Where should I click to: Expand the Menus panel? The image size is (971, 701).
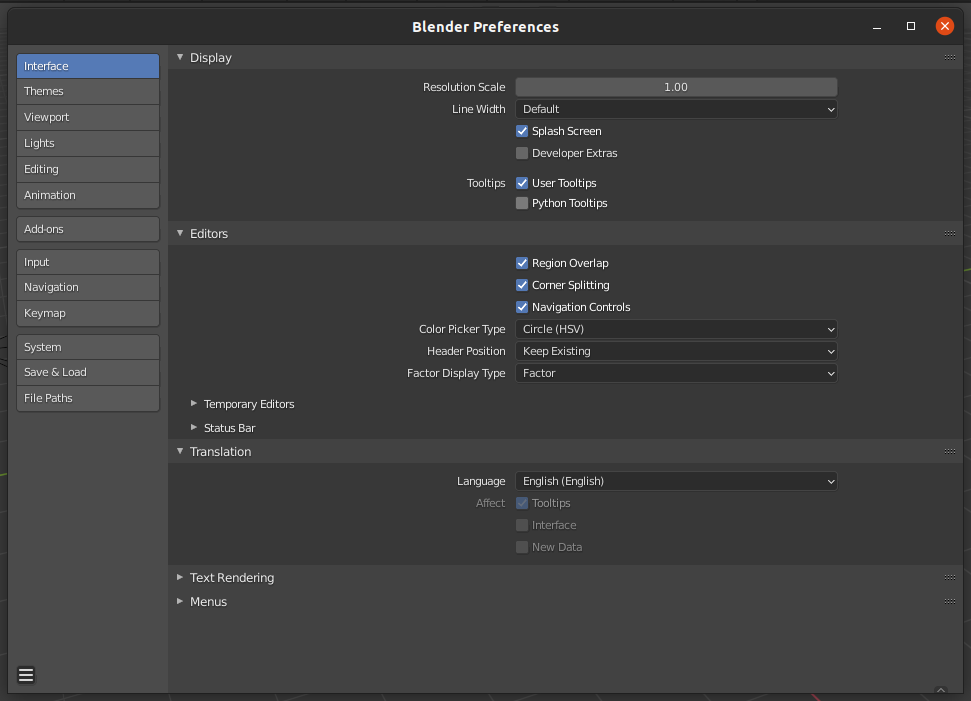[180, 601]
